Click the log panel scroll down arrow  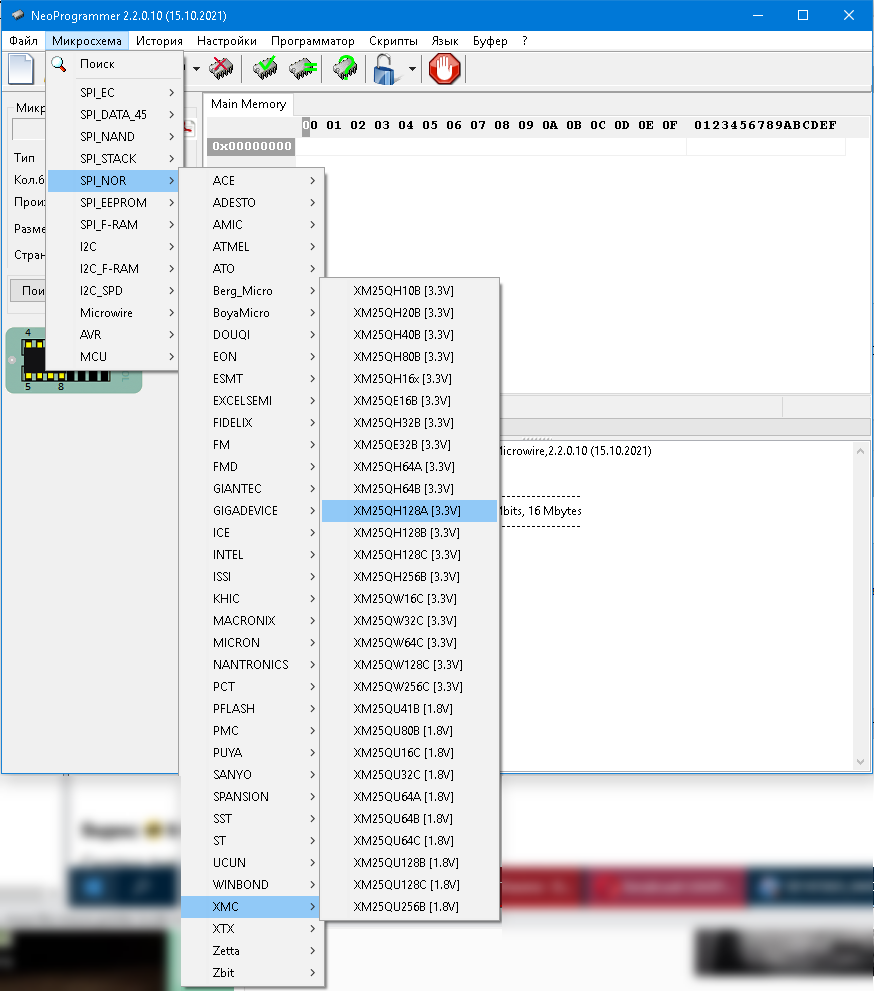860,762
